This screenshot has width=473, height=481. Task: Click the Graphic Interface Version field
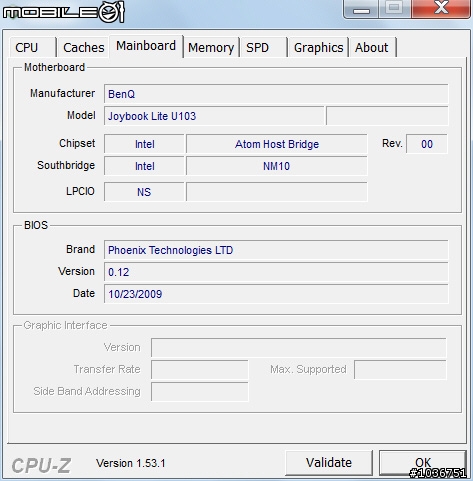pyautogui.click(x=299, y=348)
